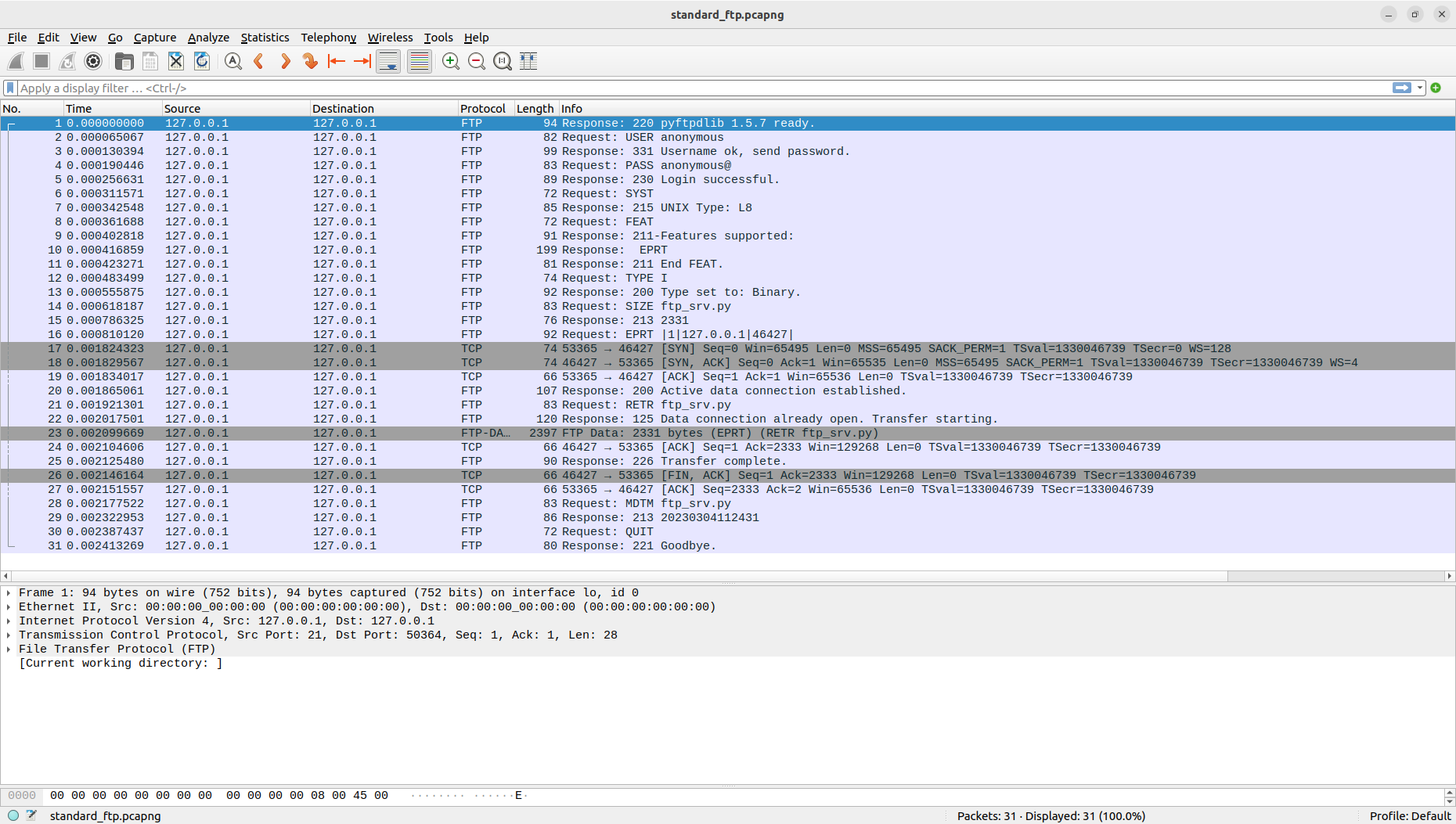Select packet 2 USER anonymous request
This screenshot has height=824, width=1456.
pos(728,137)
